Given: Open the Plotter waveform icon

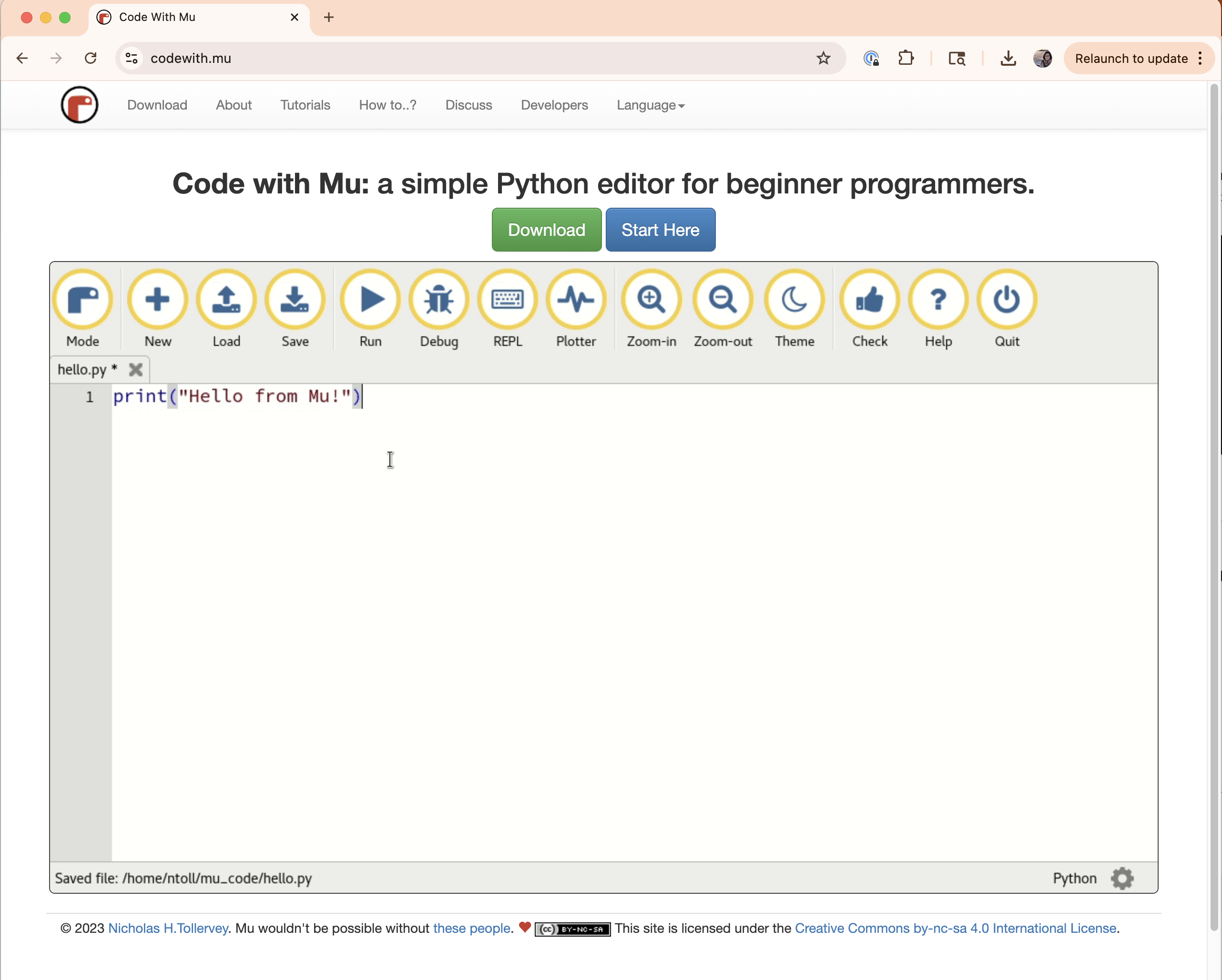Looking at the screenshot, I should pos(576,300).
